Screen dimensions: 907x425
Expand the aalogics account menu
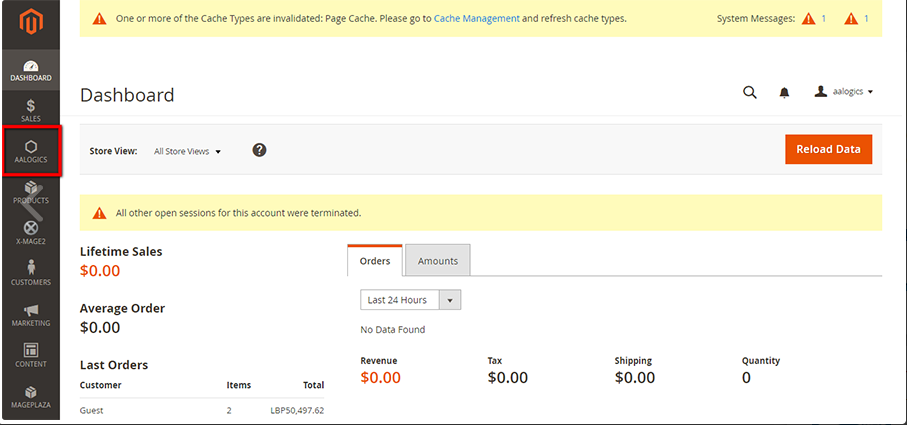845,92
